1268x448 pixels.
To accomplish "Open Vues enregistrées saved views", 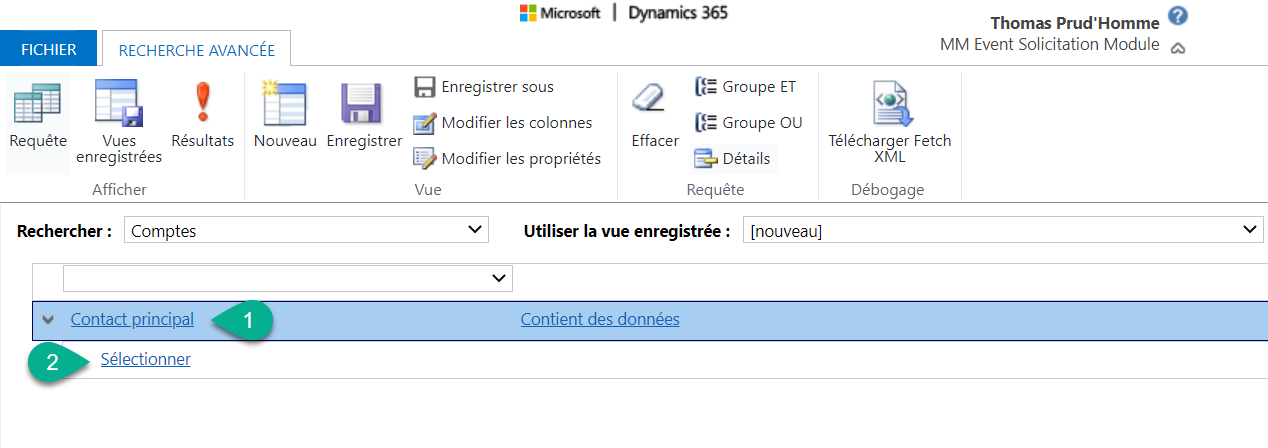I will pyautogui.click(x=119, y=105).
